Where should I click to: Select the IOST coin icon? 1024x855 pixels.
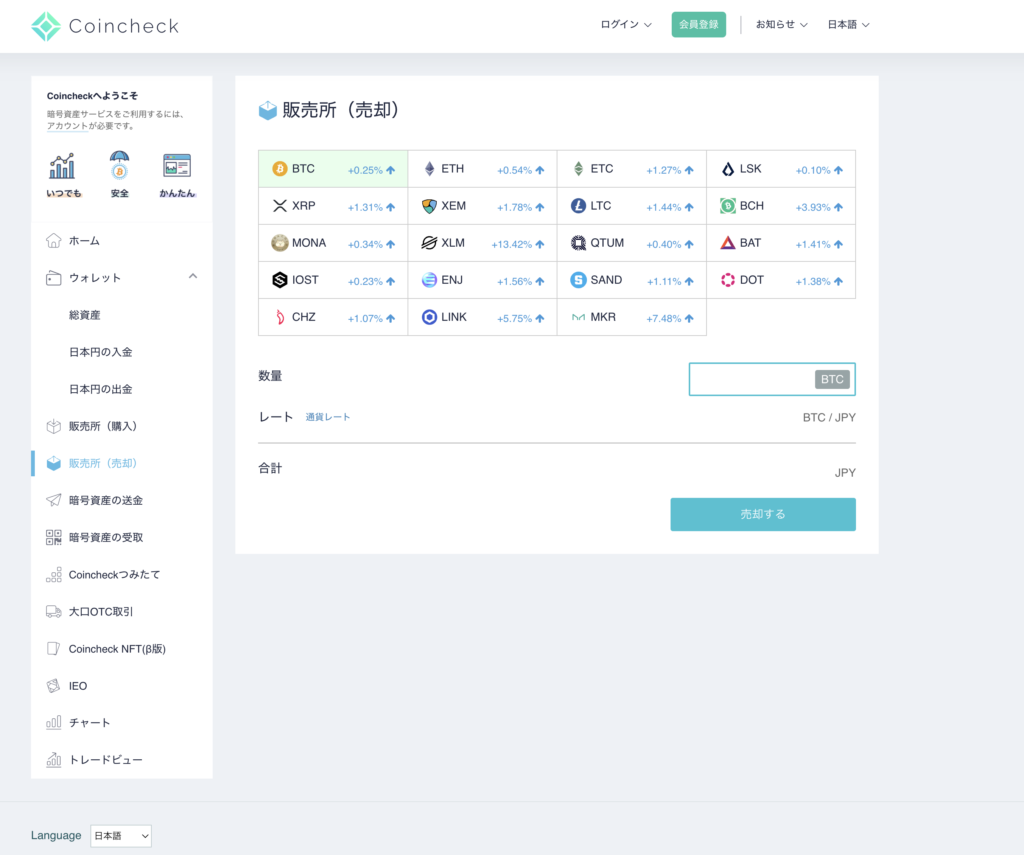click(280, 280)
